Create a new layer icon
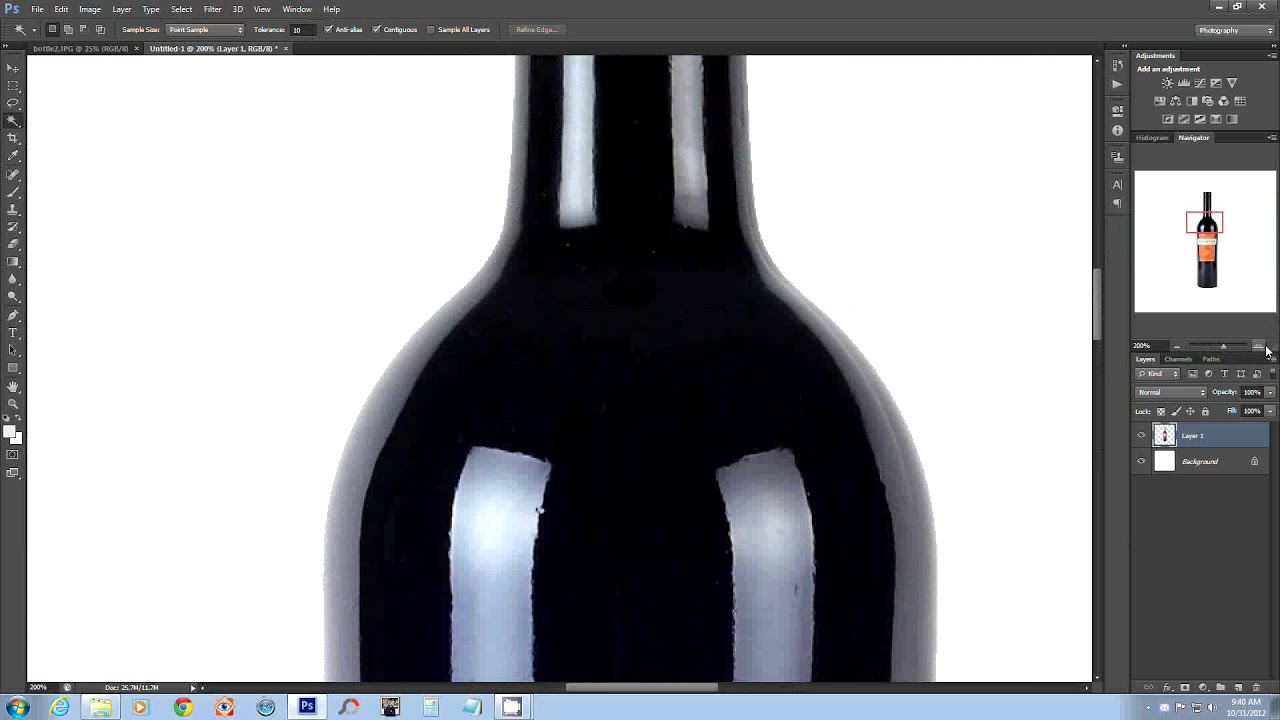This screenshot has height=720, width=1280. 1238,688
